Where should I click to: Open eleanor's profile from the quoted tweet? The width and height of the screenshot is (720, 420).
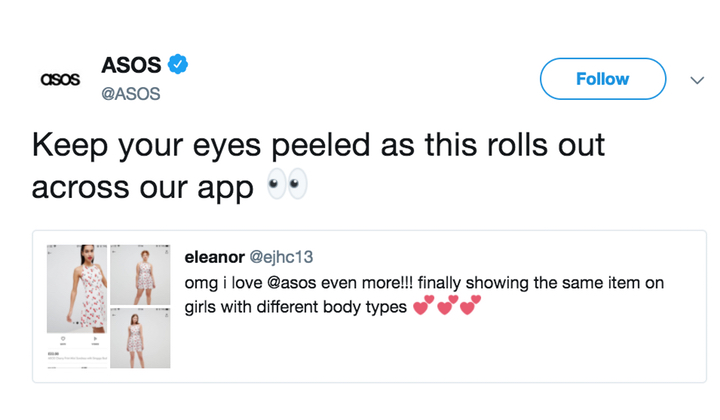click(214, 257)
